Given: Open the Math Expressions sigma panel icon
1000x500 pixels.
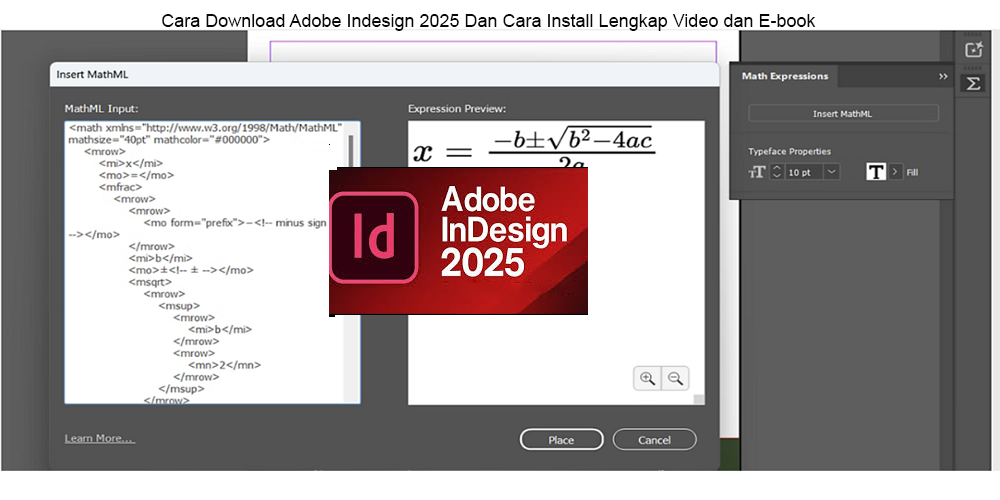Looking at the screenshot, I should coord(973,84).
